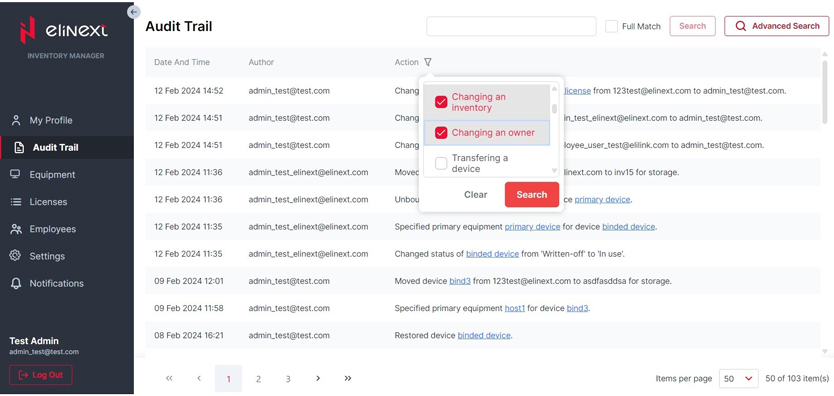Open binded device link in Specified primary row

[628, 226]
